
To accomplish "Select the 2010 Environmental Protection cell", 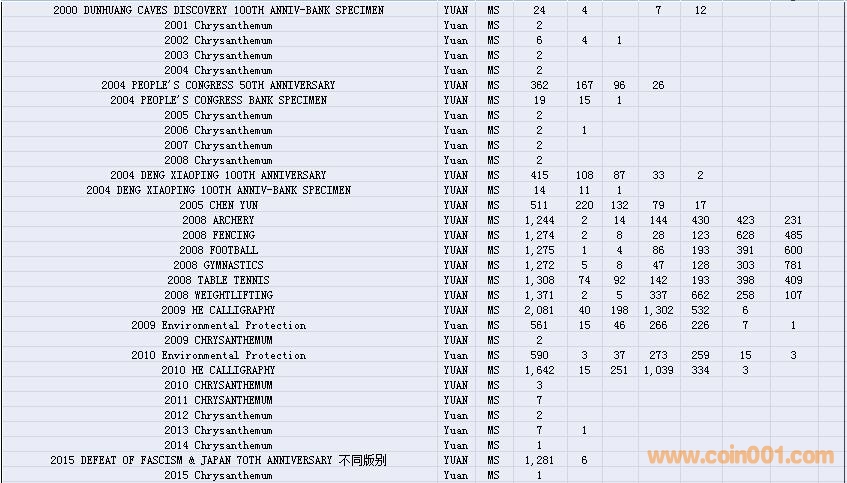I will coord(218,355).
